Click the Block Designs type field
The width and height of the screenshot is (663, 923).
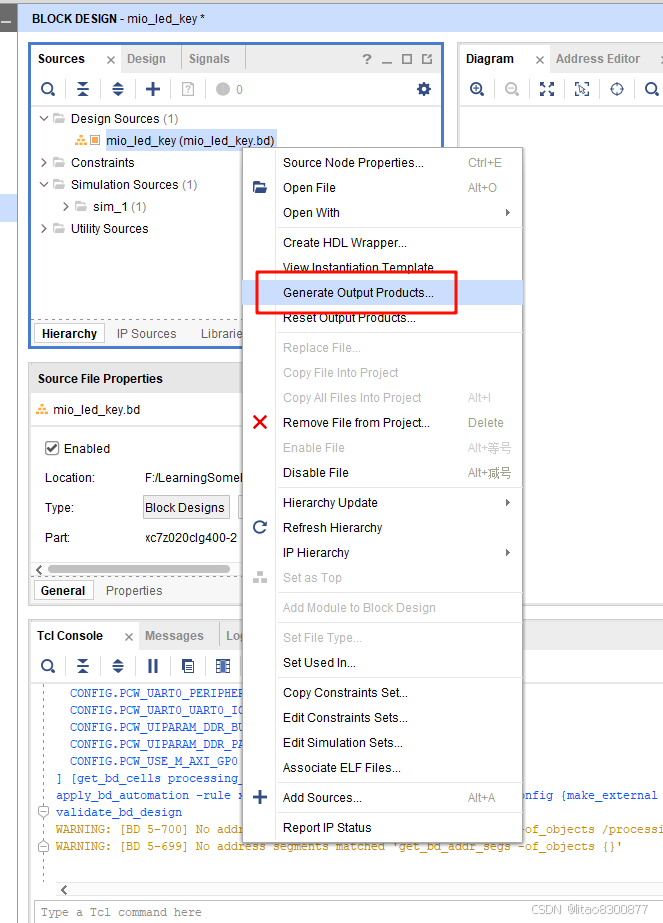pos(186,507)
